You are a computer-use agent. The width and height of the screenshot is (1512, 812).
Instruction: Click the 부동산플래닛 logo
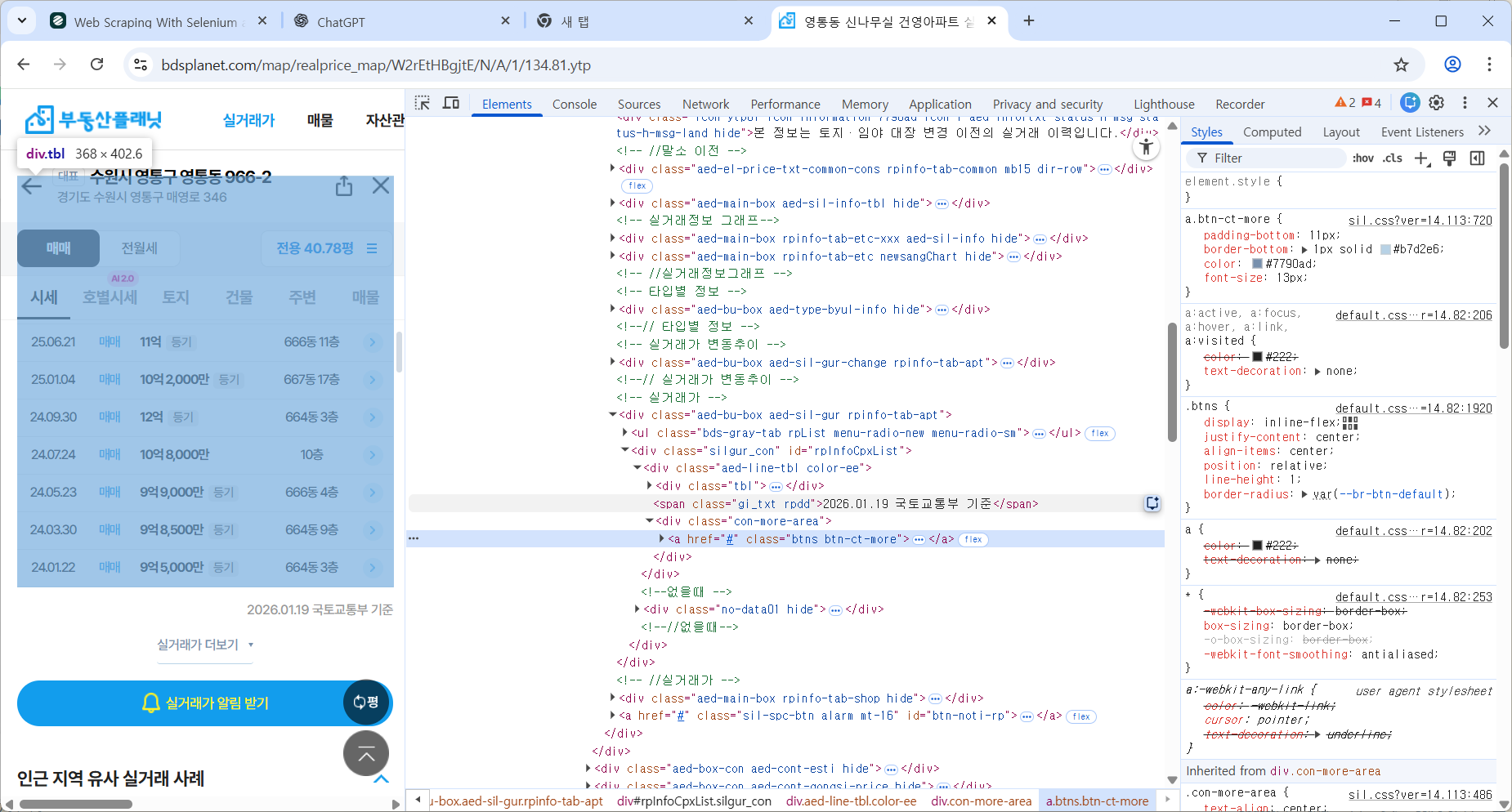(94, 120)
